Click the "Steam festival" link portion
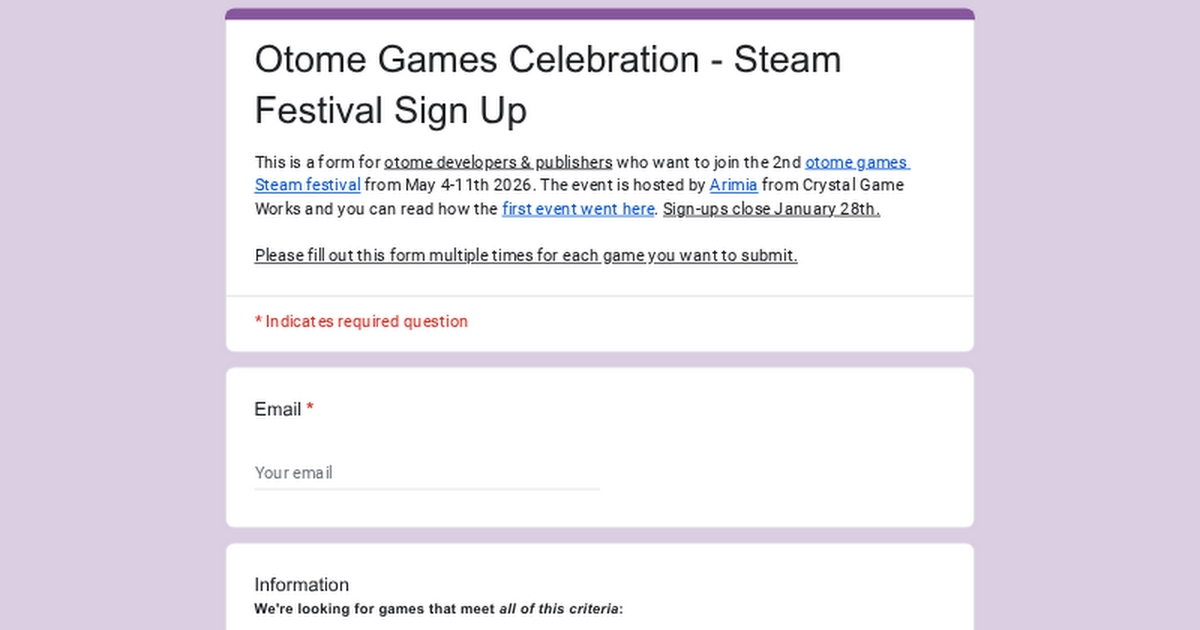 click(x=307, y=185)
